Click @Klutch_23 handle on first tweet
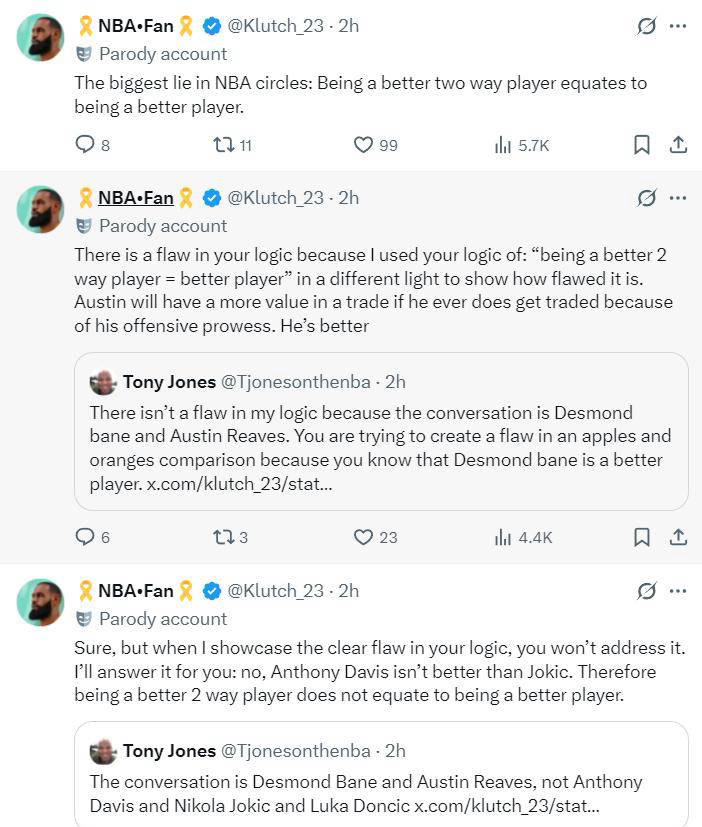This screenshot has width=702, height=827. pos(276,26)
